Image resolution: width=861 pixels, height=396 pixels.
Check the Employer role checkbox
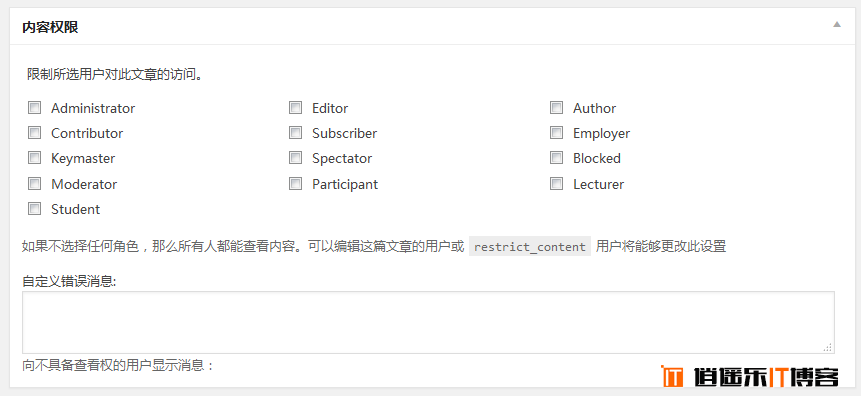pyautogui.click(x=556, y=133)
